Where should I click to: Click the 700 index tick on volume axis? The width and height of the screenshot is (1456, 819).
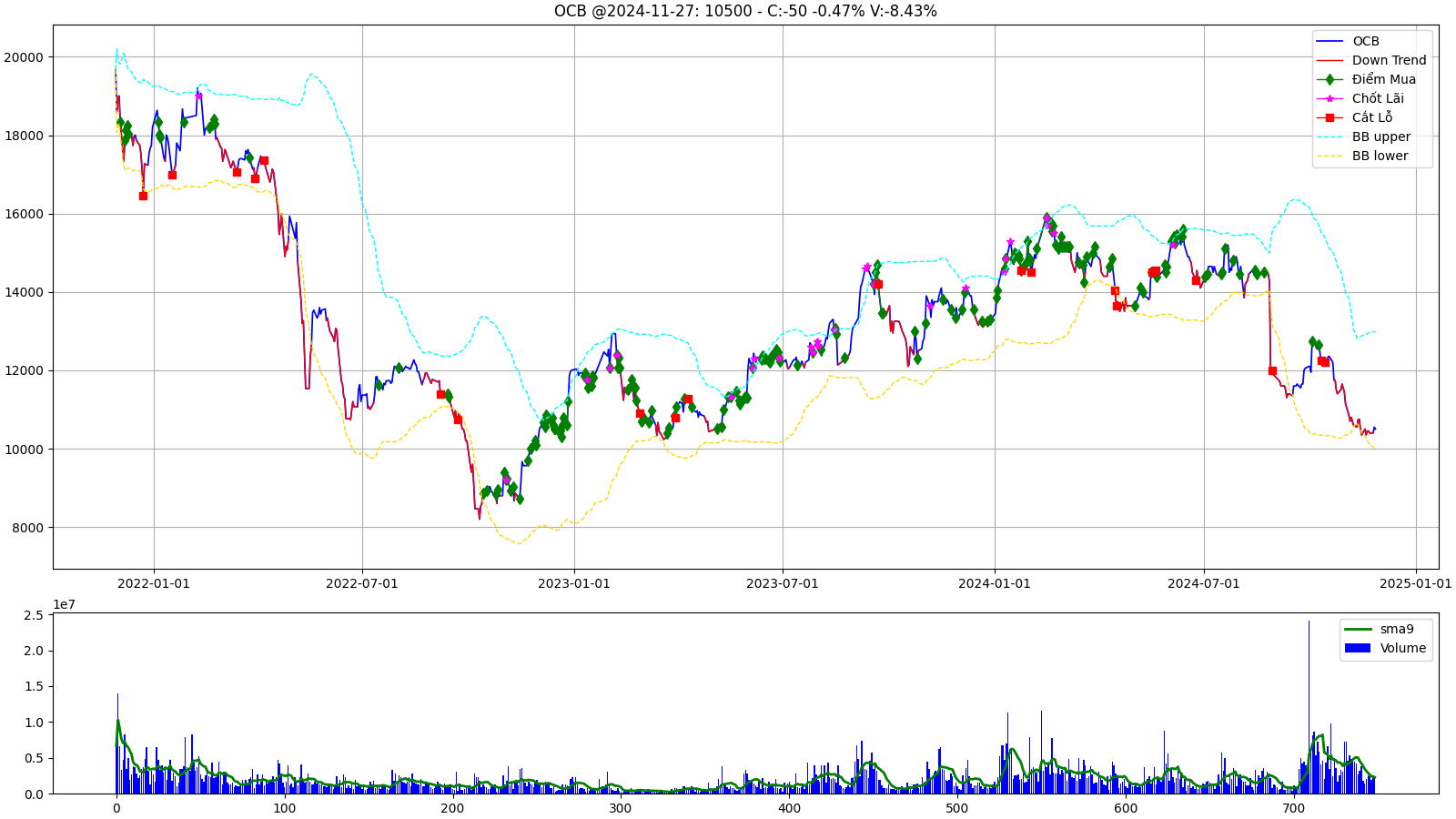pos(1293,808)
